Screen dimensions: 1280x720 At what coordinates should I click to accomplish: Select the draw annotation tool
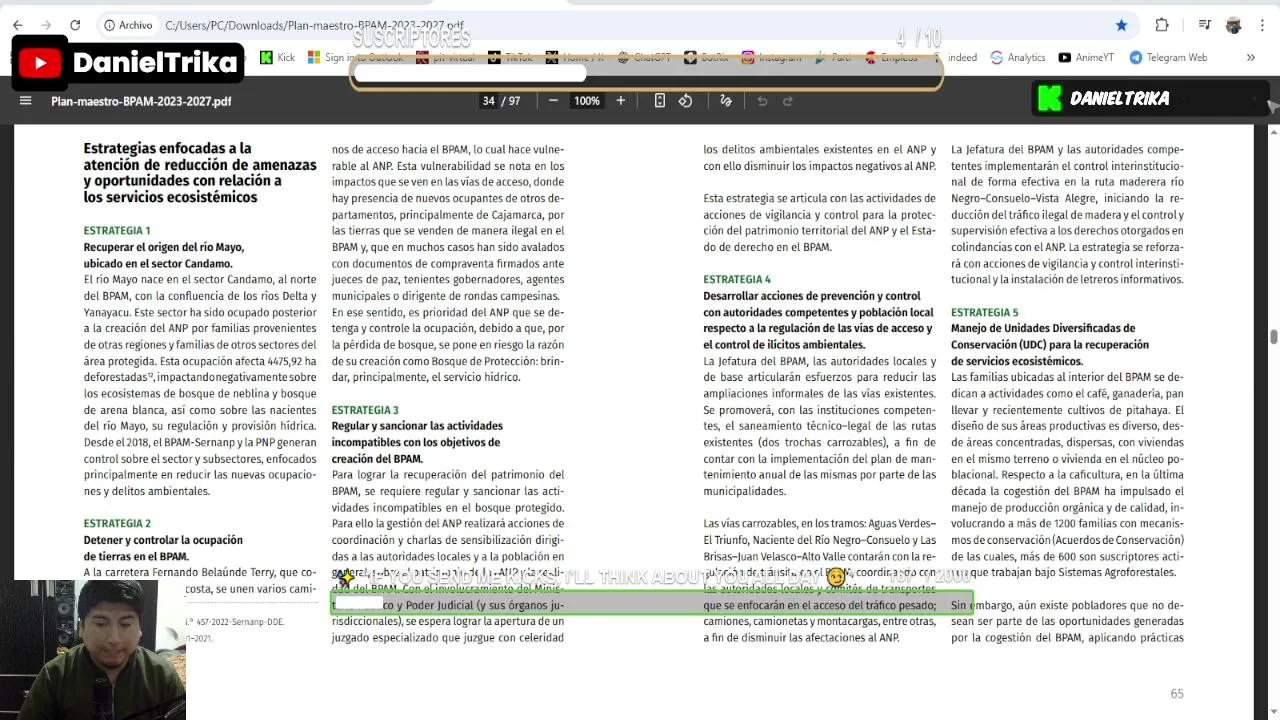(726, 100)
